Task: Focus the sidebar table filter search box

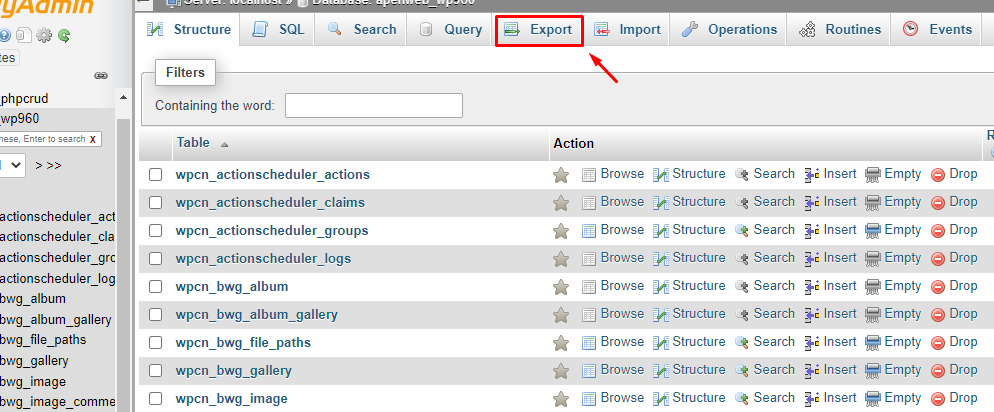Action: (x=49, y=139)
